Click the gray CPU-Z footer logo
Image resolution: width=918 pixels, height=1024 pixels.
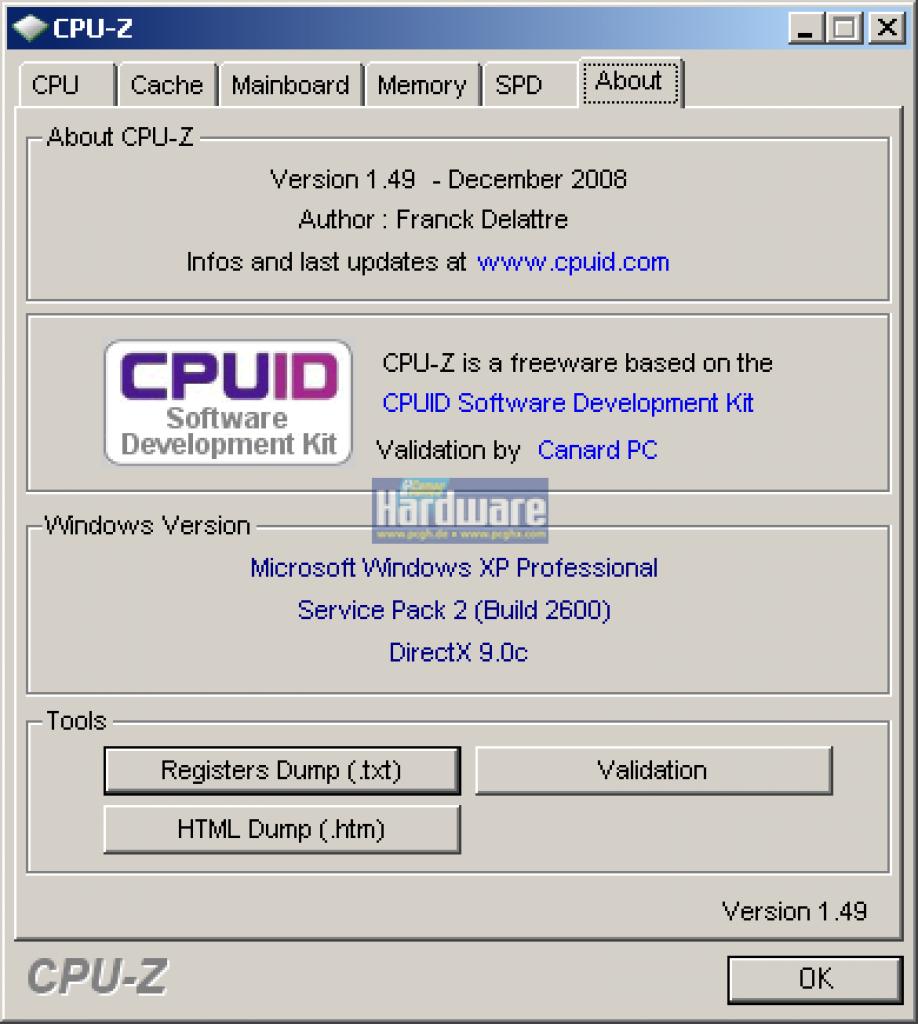(97, 977)
